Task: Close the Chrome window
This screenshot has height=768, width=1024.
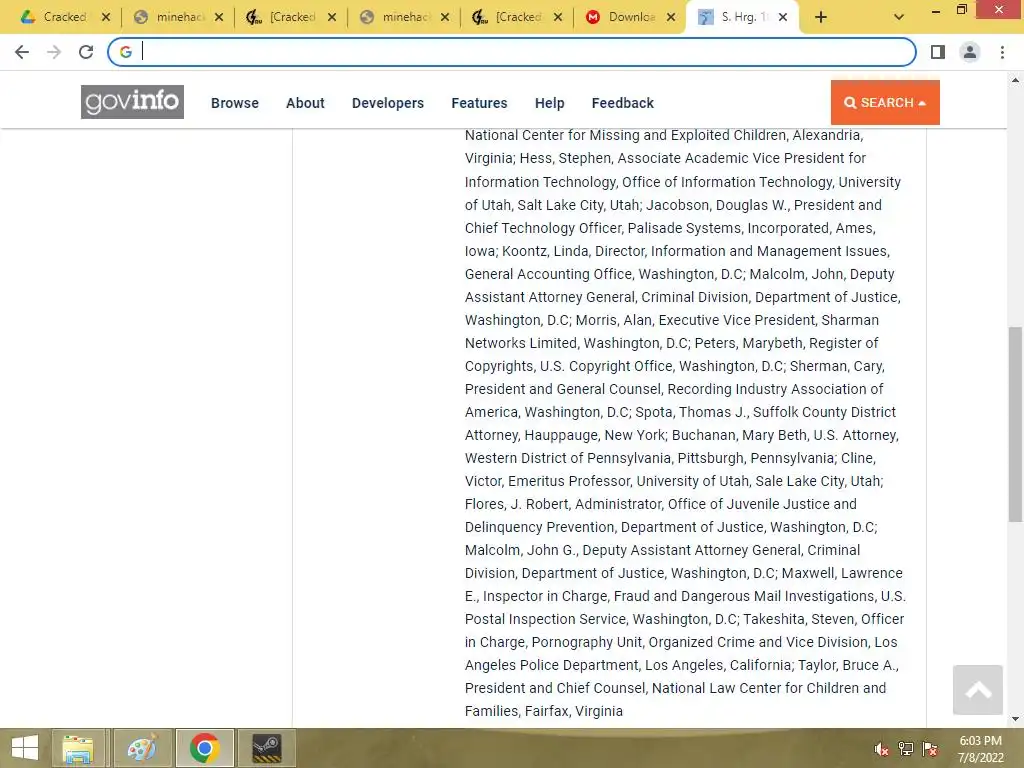Action: (999, 9)
